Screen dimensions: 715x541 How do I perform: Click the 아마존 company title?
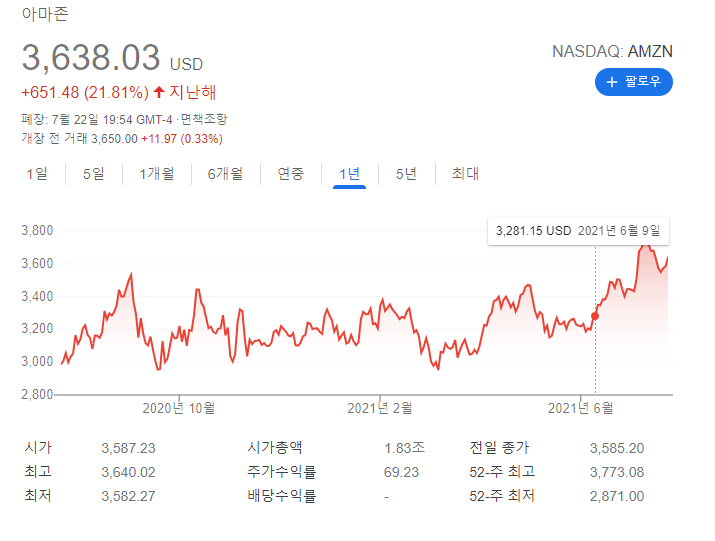tap(45, 14)
